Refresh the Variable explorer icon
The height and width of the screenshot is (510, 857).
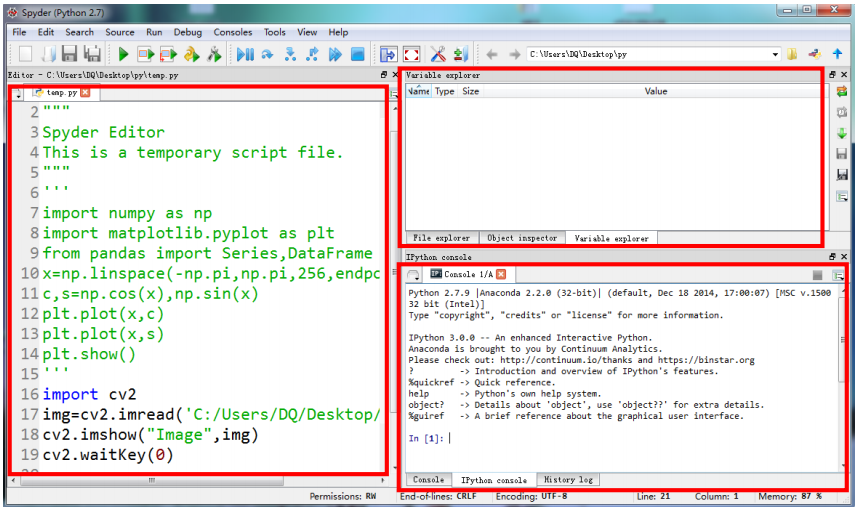[842, 92]
